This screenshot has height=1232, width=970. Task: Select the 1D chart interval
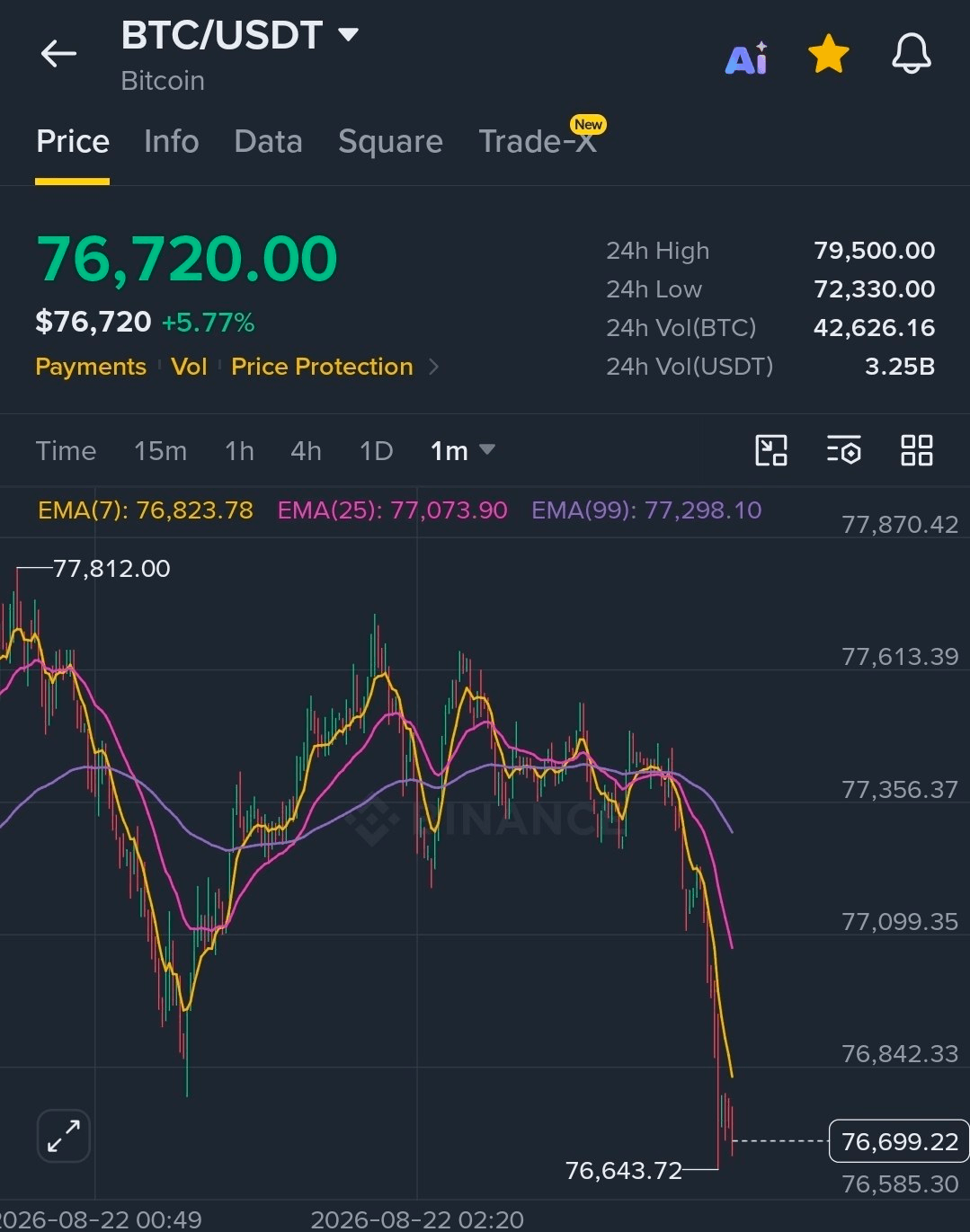point(376,450)
